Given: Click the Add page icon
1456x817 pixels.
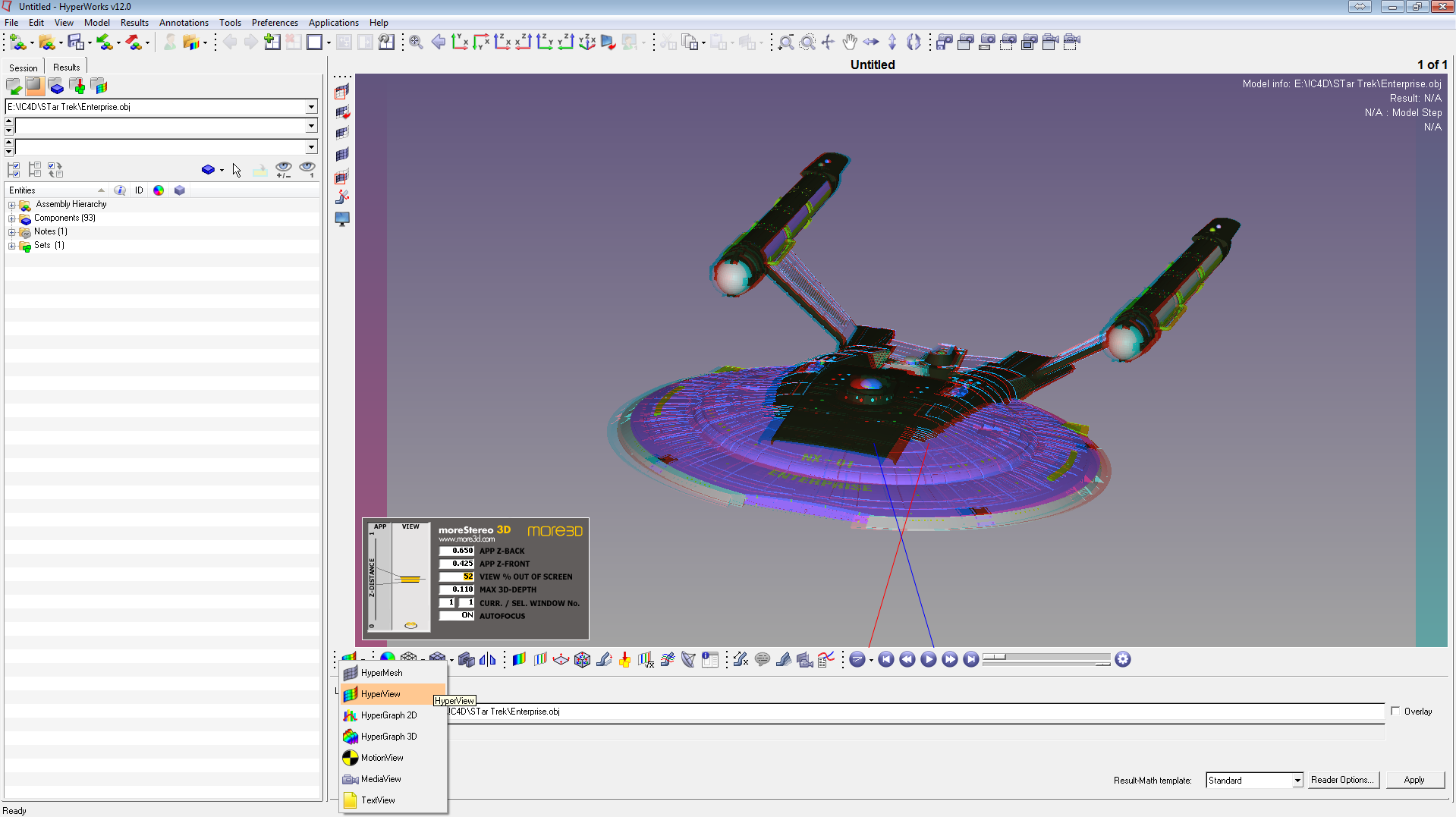Looking at the screenshot, I should point(272,42).
